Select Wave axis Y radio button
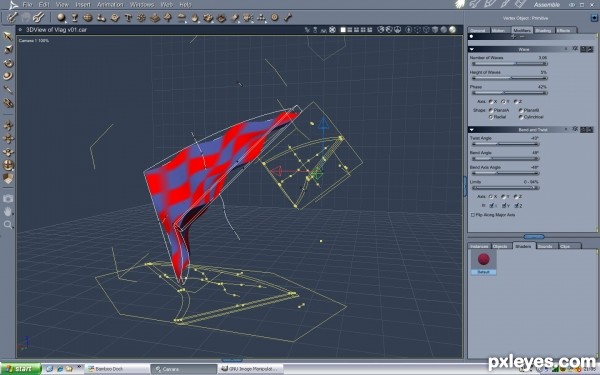Image resolution: width=600 pixels, height=375 pixels. [x=503, y=102]
